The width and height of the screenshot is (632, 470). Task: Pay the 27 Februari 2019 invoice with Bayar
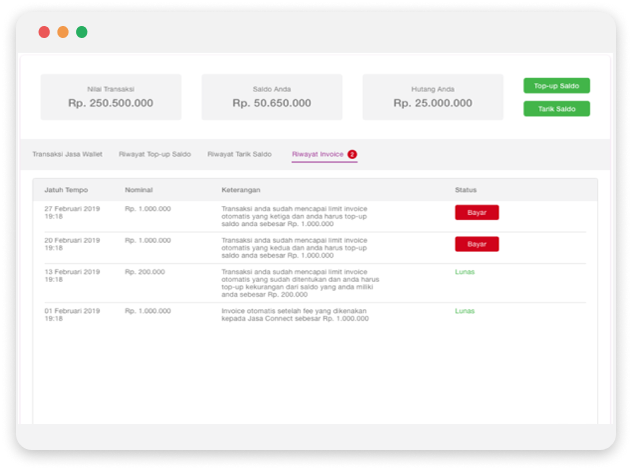point(476,212)
